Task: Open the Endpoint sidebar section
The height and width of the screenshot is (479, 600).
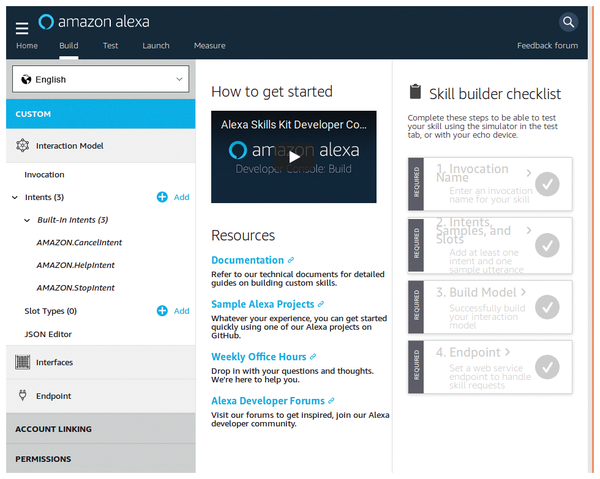Action: (101, 396)
